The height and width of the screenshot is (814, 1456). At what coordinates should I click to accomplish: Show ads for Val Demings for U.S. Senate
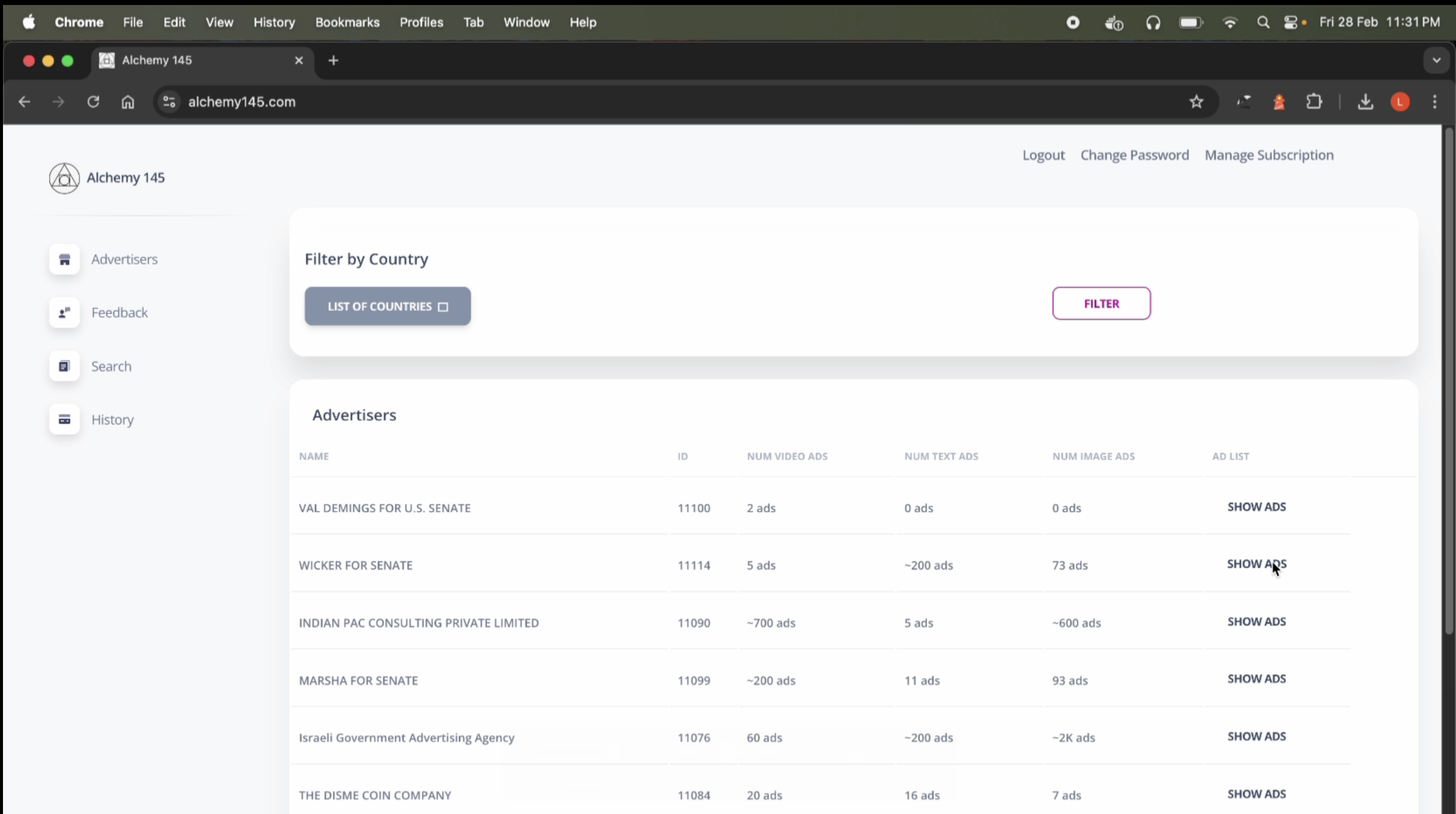tap(1256, 507)
